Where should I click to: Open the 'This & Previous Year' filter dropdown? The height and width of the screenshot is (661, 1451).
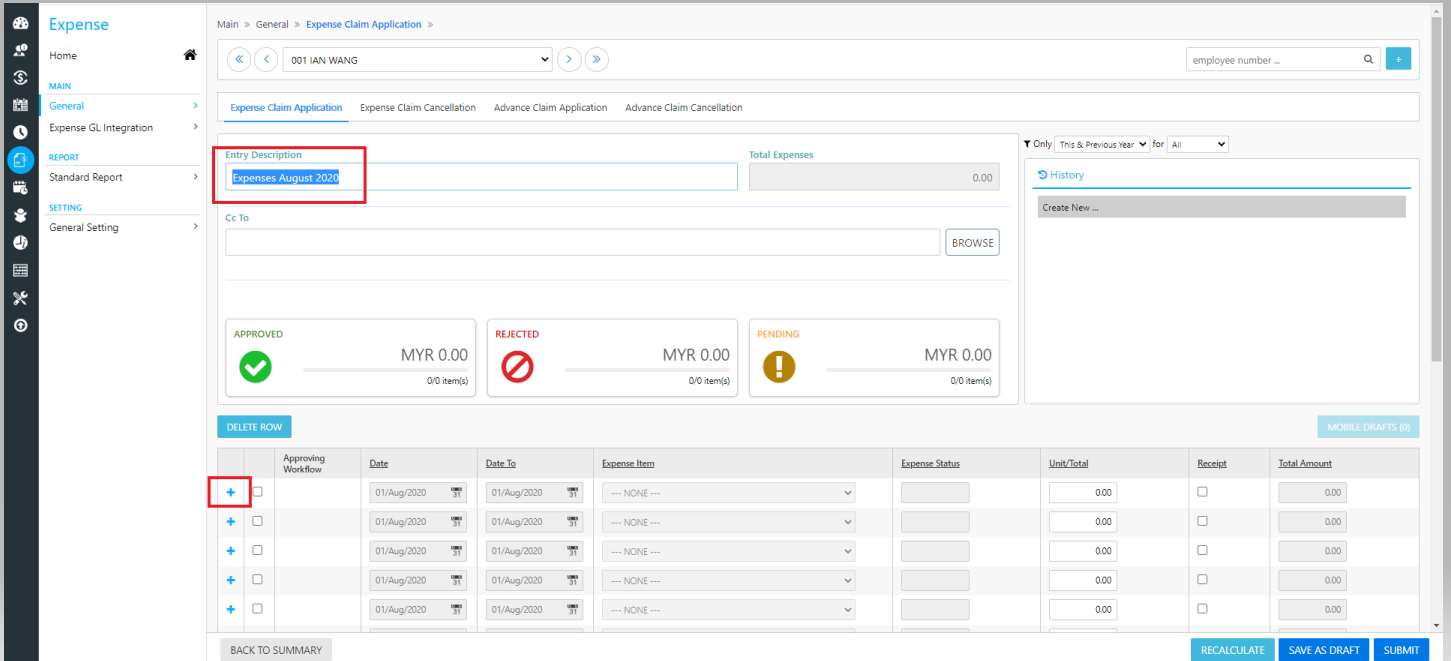1102,145
